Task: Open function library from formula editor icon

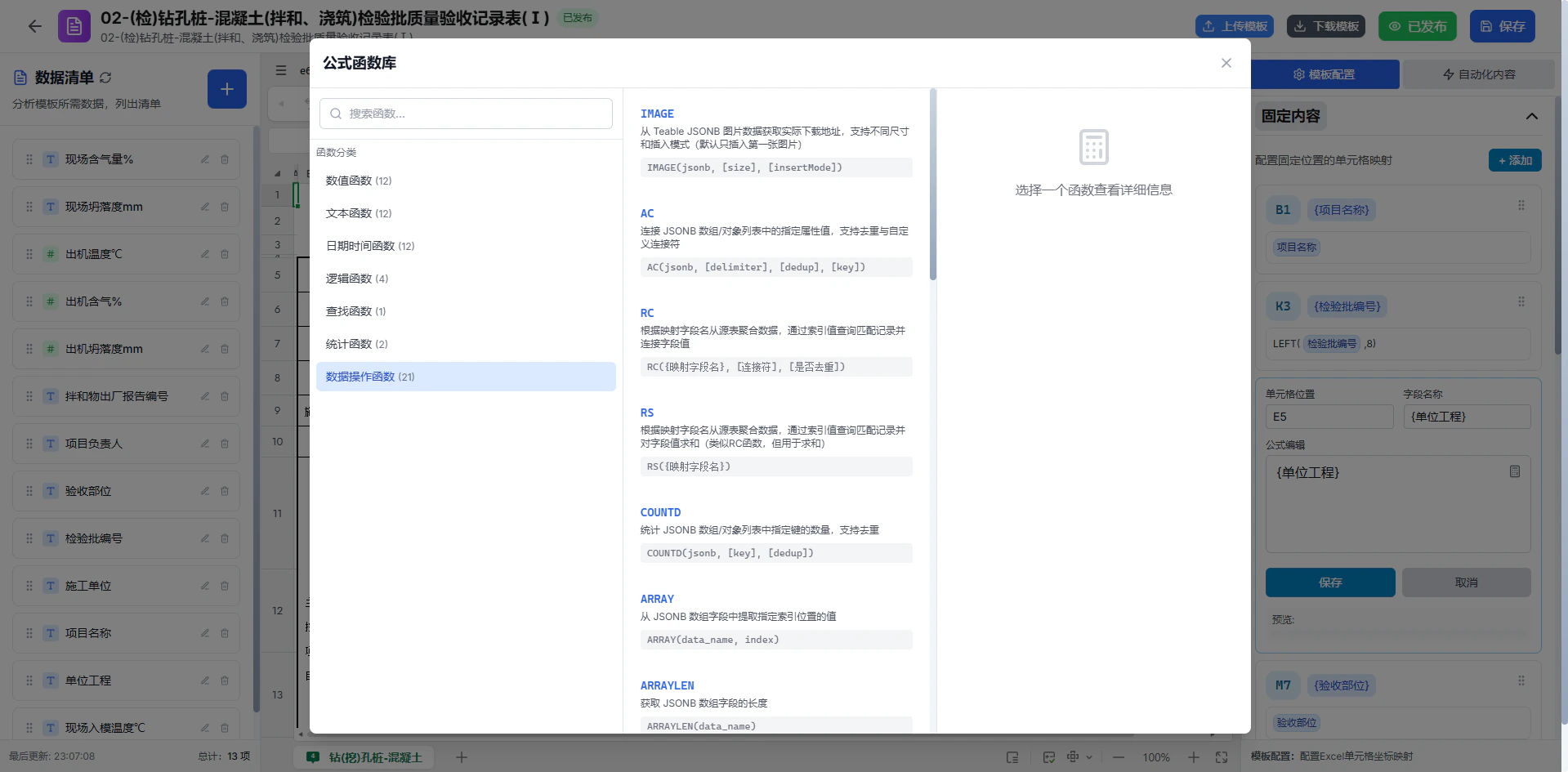Action: (x=1515, y=471)
